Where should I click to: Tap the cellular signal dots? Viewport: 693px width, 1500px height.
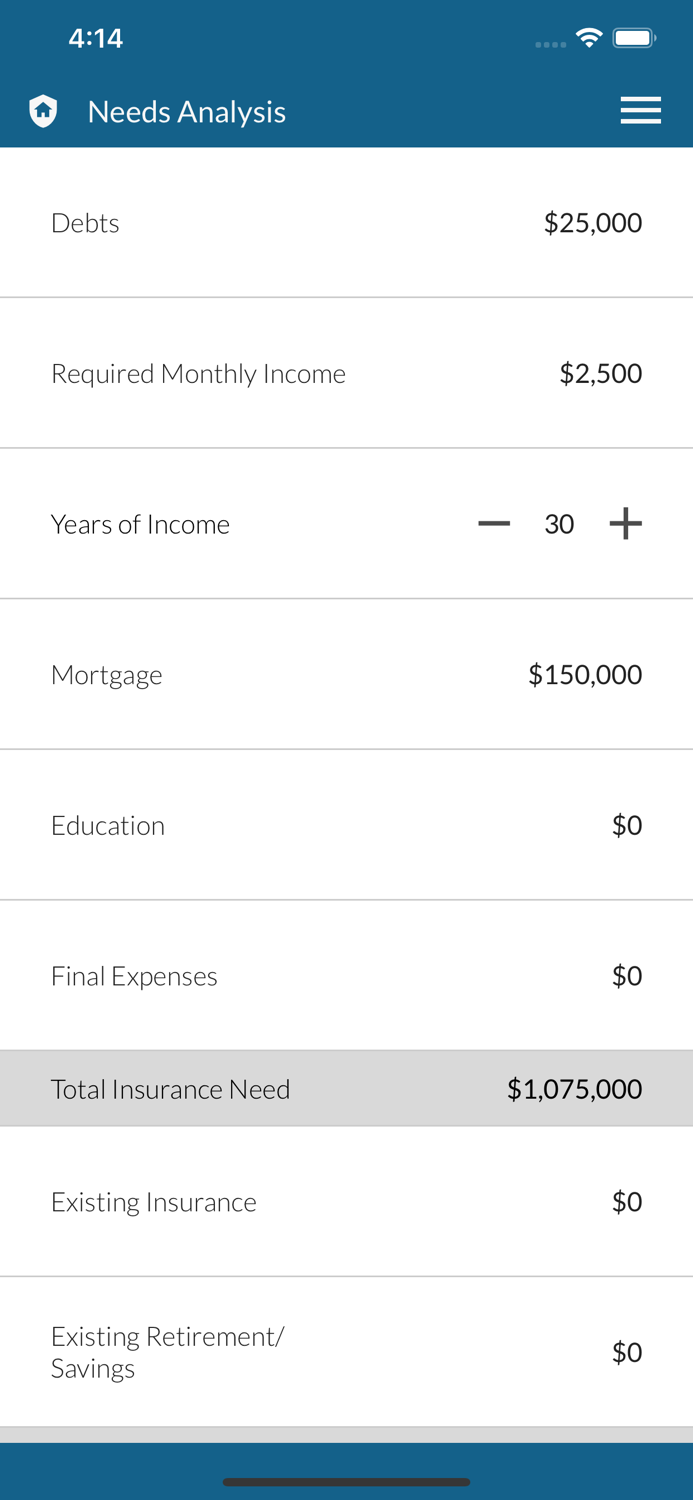pyautogui.click(x=550, y=42)
